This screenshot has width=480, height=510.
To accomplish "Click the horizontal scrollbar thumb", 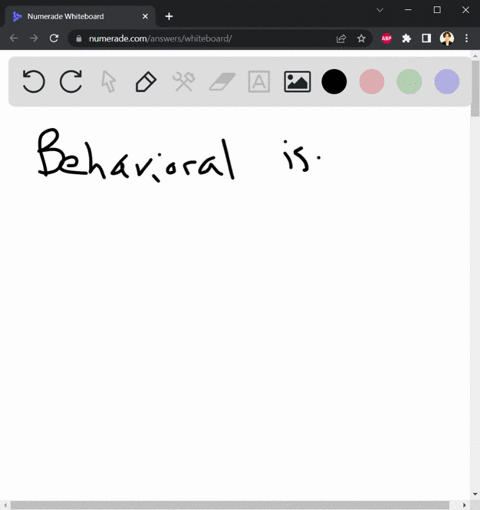I will 230,505.
